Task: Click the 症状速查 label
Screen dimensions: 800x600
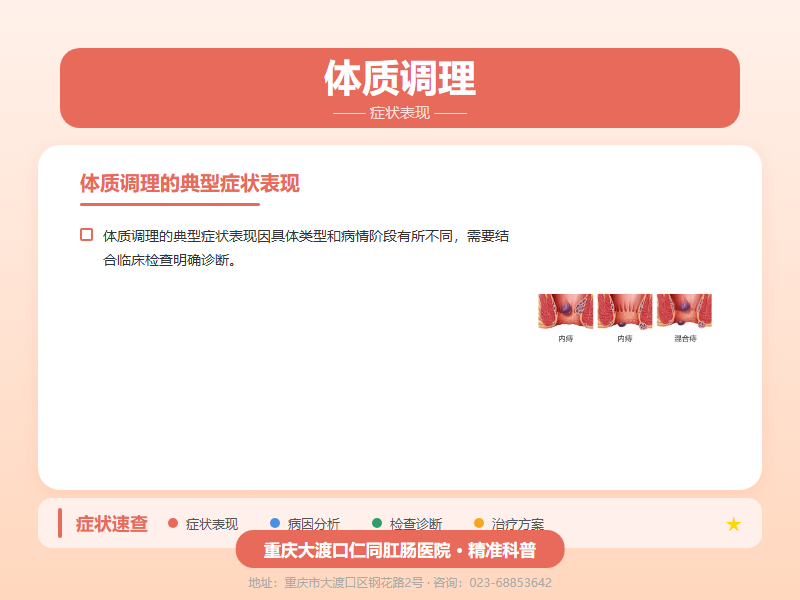Action: (x=112, y=524)
